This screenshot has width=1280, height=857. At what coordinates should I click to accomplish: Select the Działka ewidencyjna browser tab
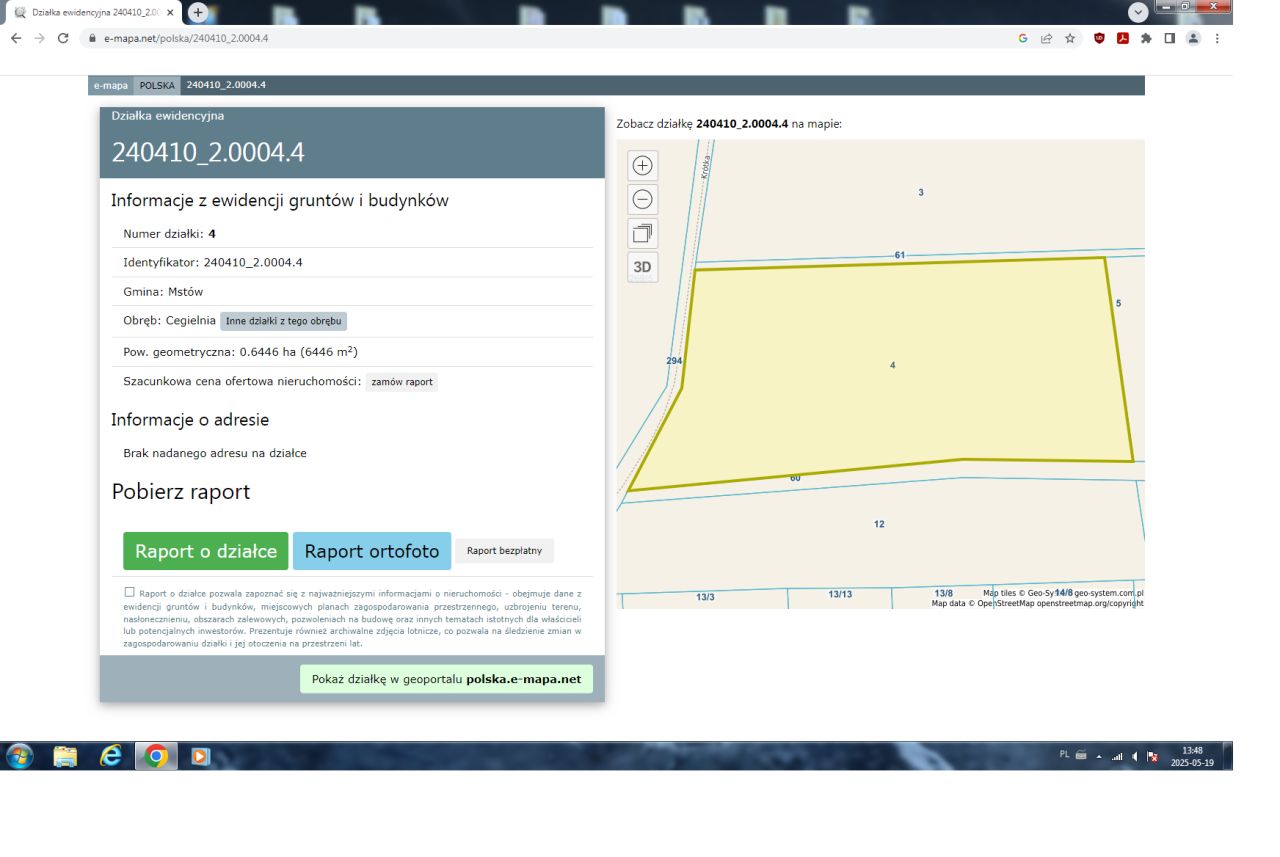(93, 12)
